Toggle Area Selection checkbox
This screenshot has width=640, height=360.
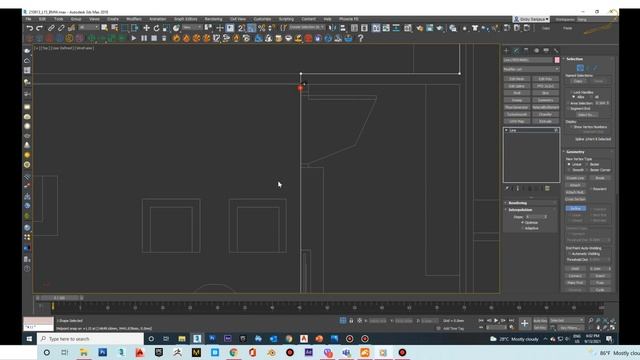(568, 103)
